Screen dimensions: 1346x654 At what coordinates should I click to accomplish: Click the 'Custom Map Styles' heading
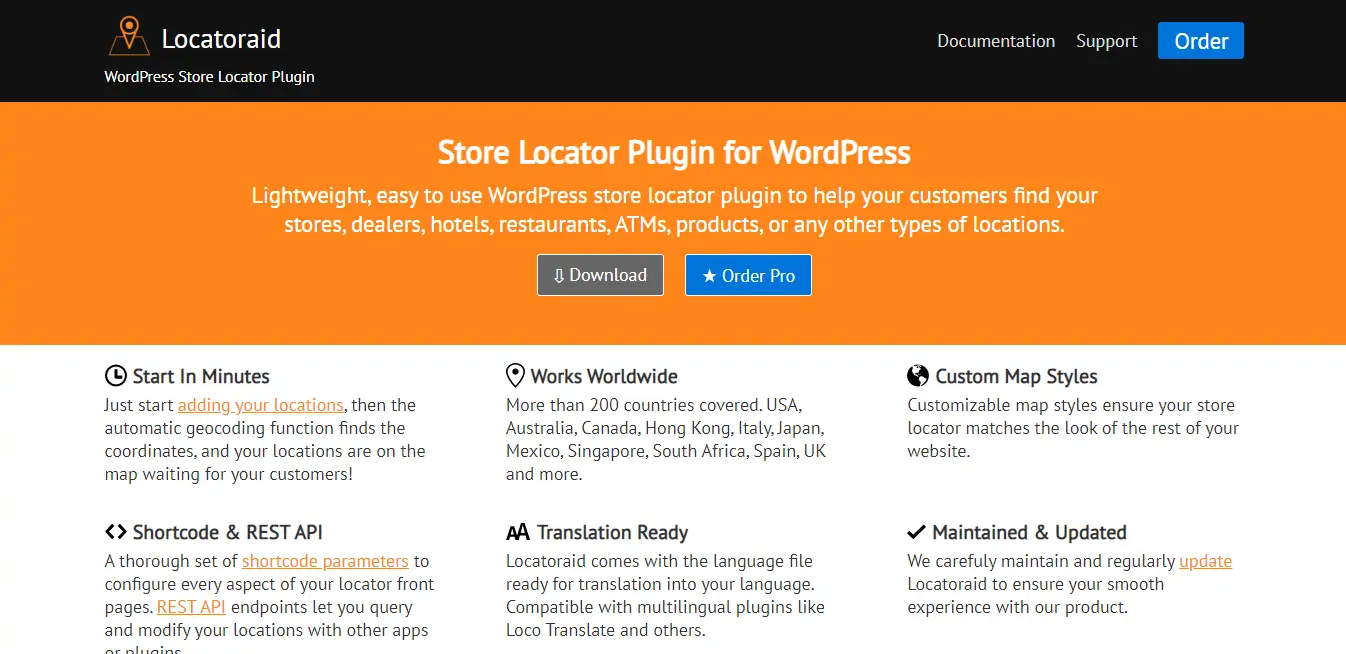tap(1016, 376)
